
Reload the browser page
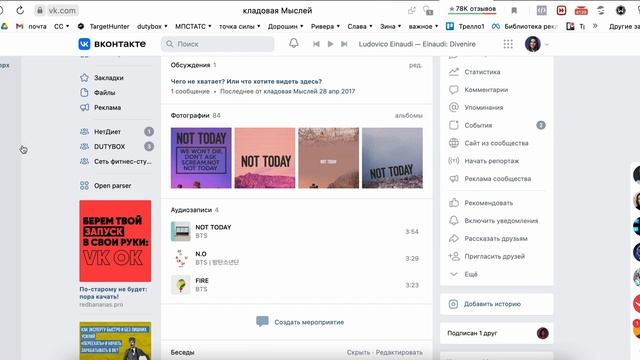20,10
